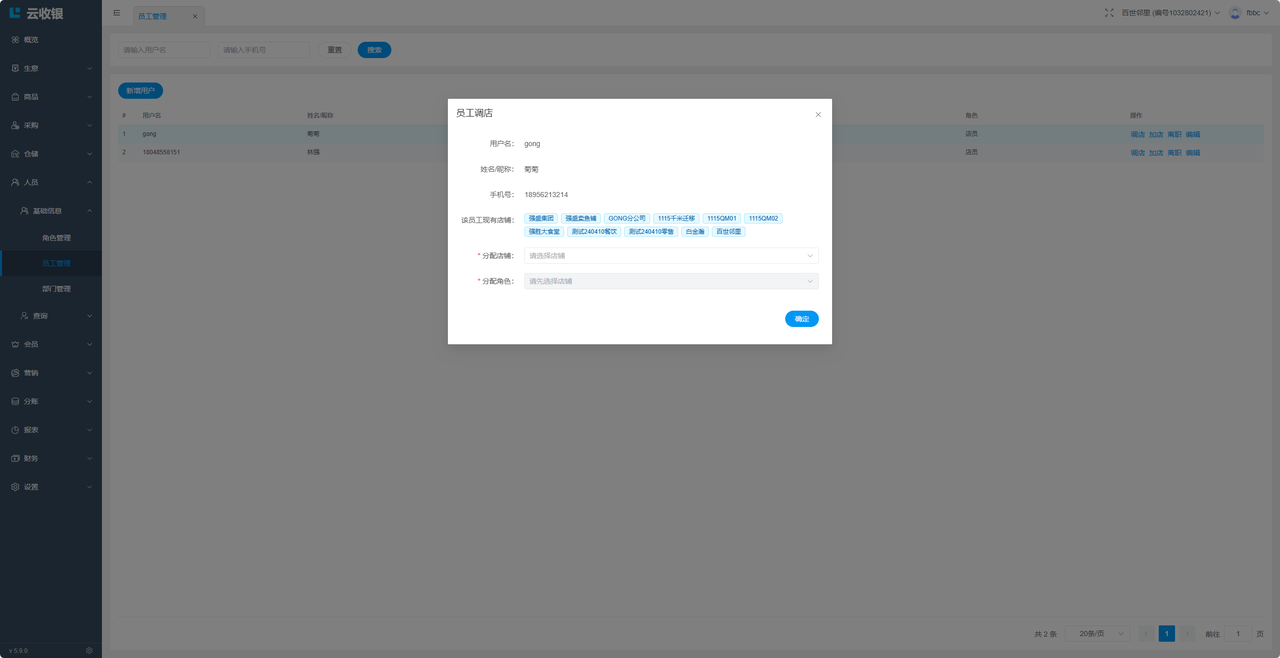
Task: Open the 分配角色 role dropdown
Action: (x=670, y=281)
